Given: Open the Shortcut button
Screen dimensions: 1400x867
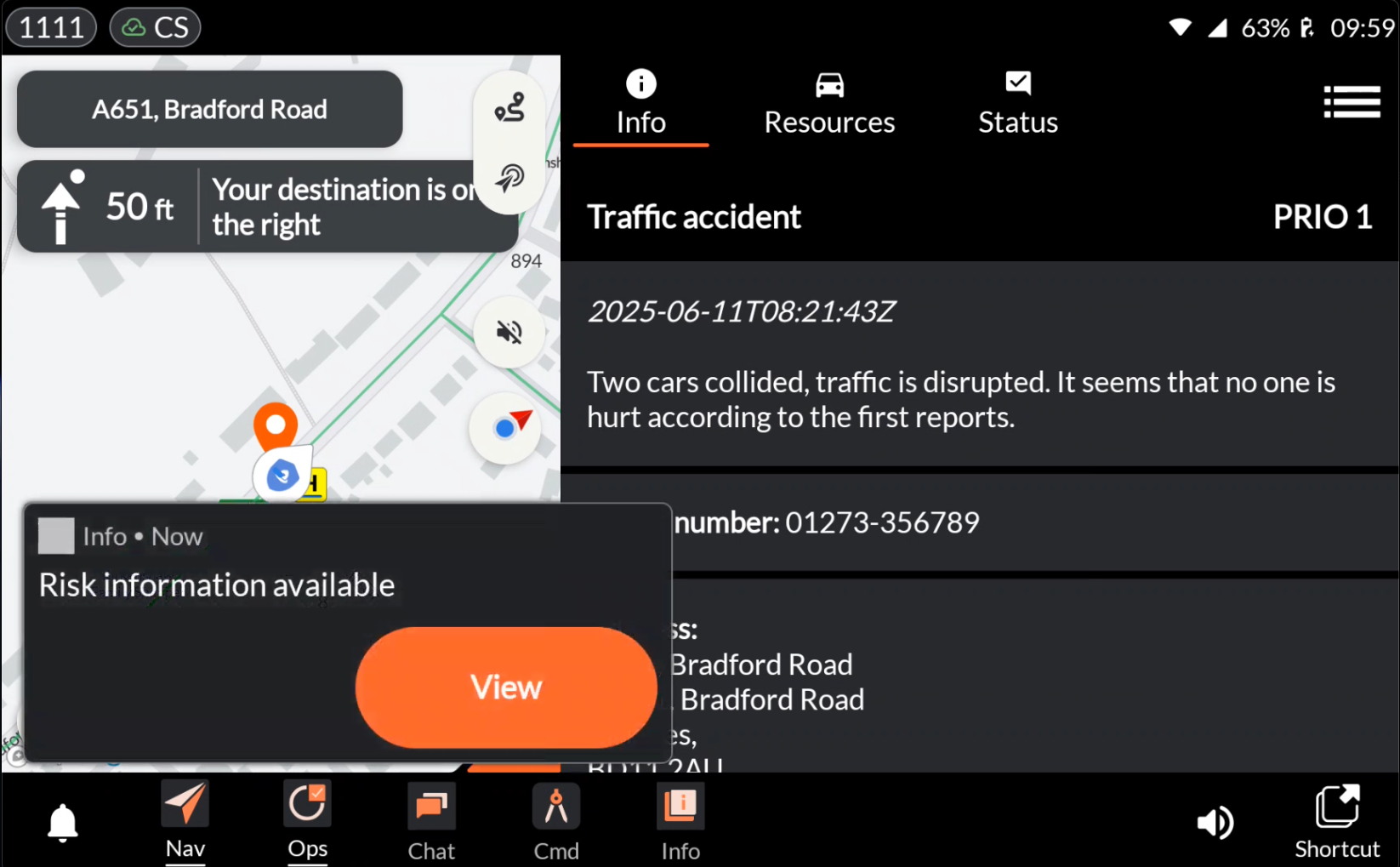Looking at the screenshot, I should coord(1337,821).
